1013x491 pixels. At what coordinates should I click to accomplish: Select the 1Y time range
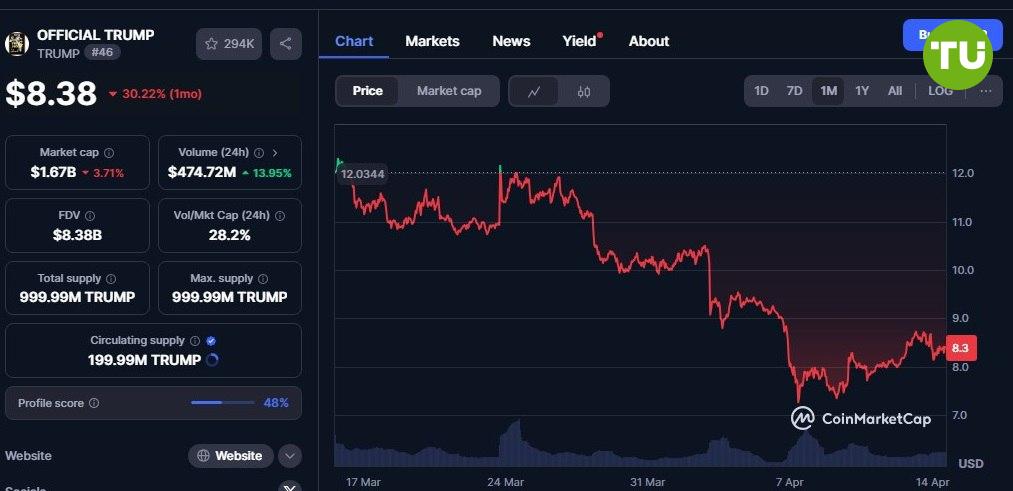(862, 91)
